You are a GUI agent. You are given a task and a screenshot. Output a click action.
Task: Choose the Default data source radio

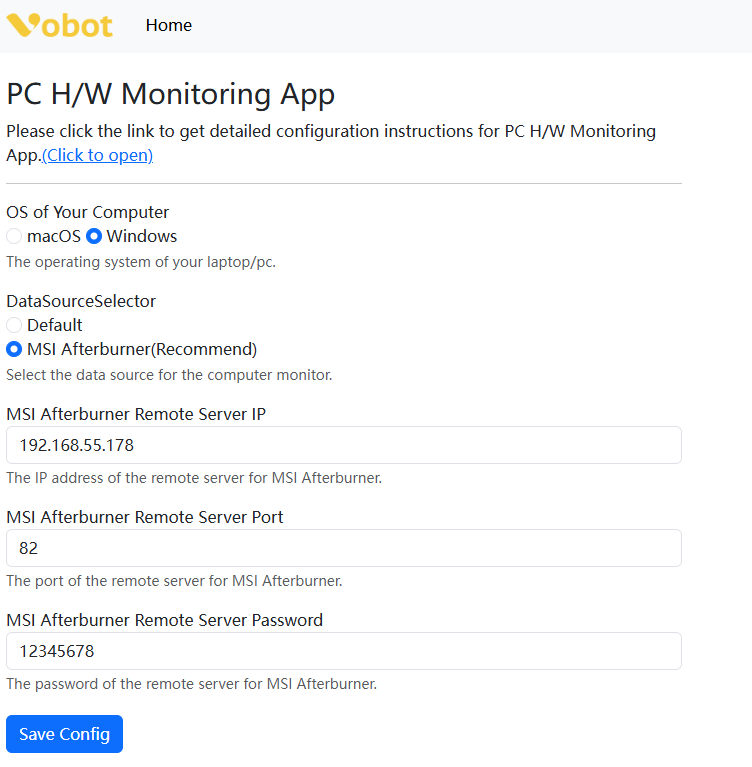point(14,325)
